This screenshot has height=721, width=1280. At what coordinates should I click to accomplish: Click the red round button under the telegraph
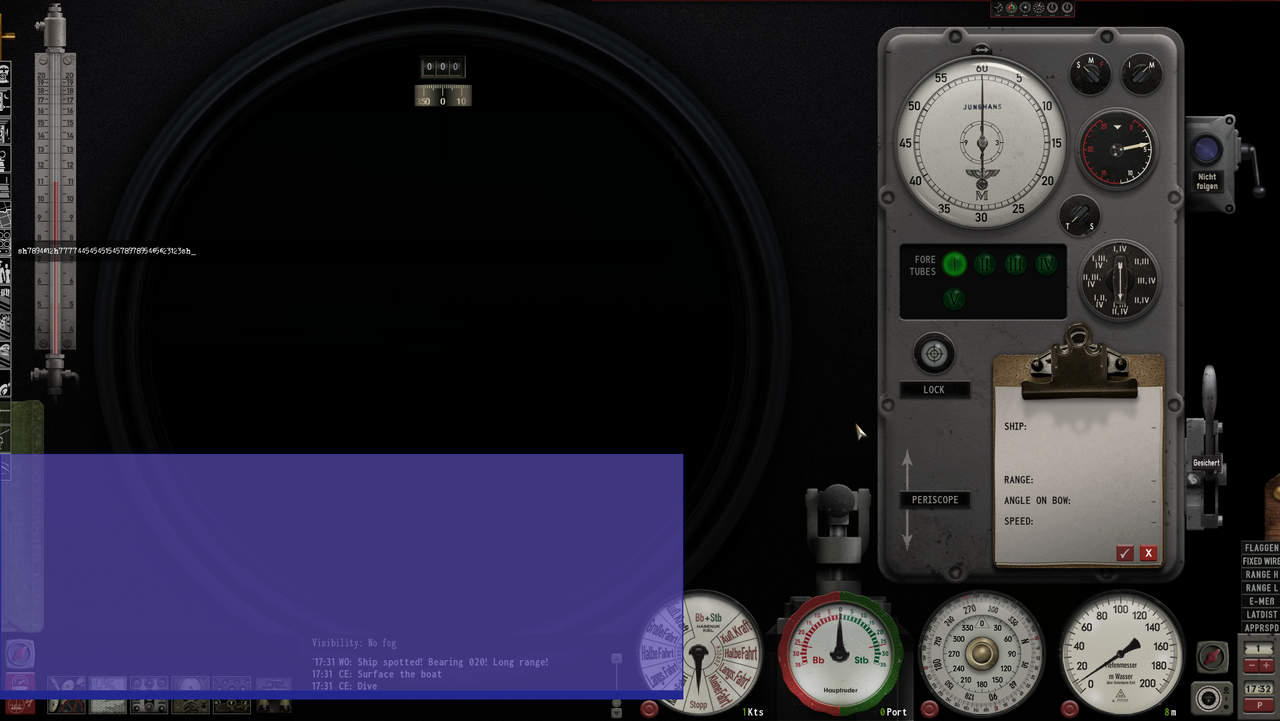coord(650,709)
